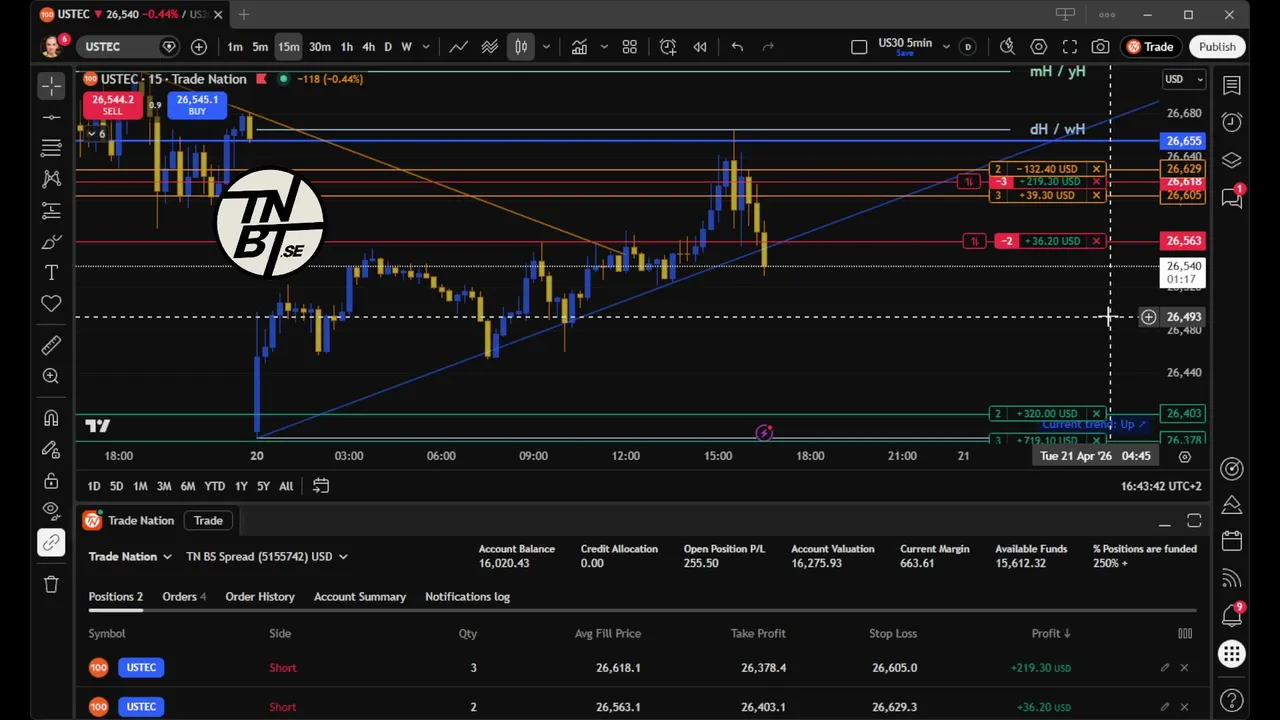Viewport: 1280px width, 720px height.
Task: Click the red SELL 26,544.2 button
Action: tap(112, 105)
